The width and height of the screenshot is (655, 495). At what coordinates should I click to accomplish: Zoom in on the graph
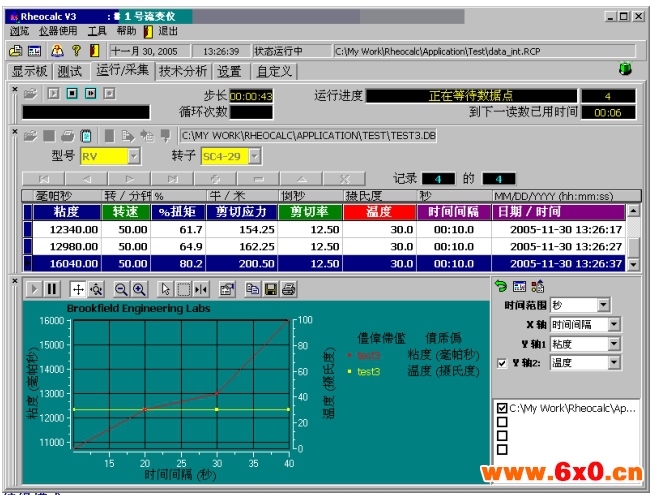point(139,289)
